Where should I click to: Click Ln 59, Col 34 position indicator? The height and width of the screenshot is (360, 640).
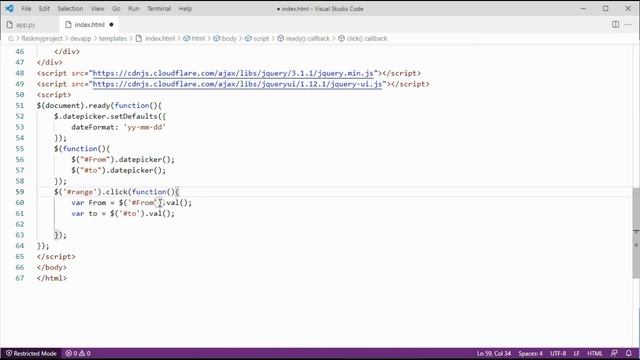point(494,353)
